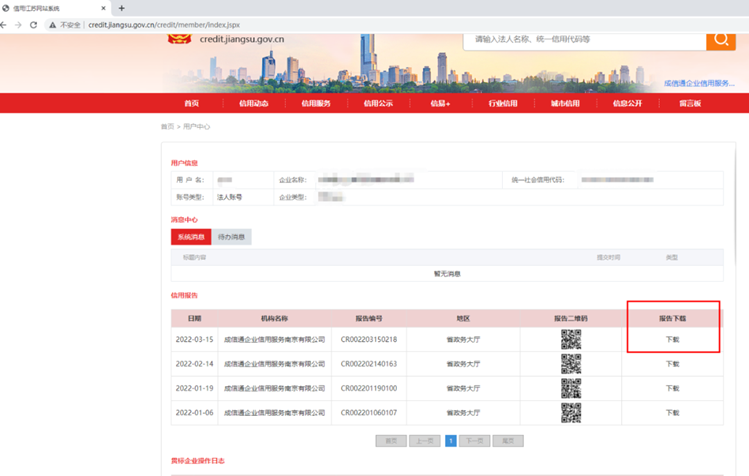The height and width of the screenshot is (476, 749).
Task: Open the 信用公示 navigation item
Action: [378, 103]
